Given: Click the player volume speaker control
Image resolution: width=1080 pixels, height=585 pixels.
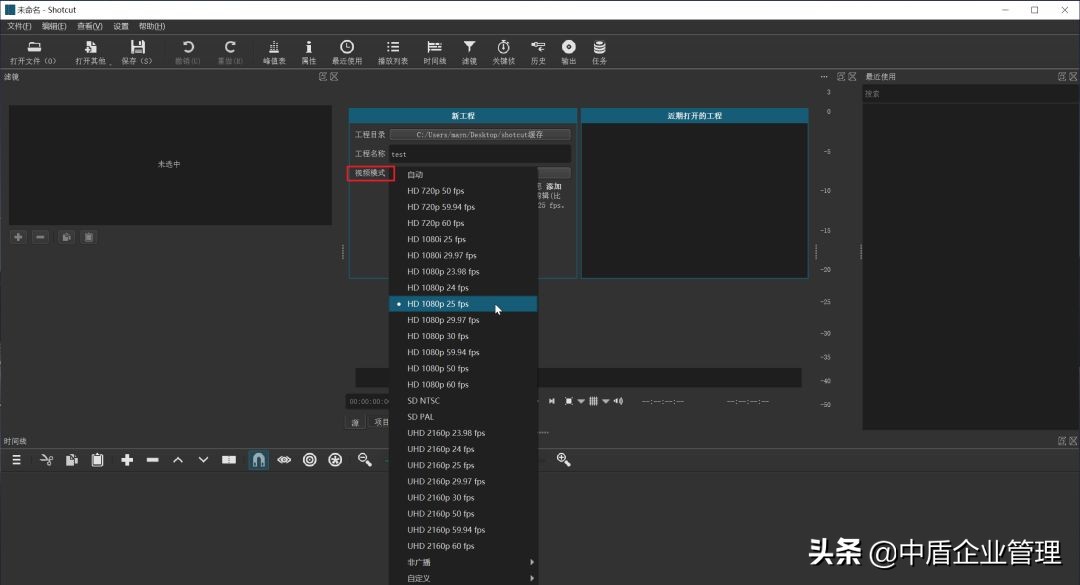Looking at the screenshot, I should (x=618, y=401).
